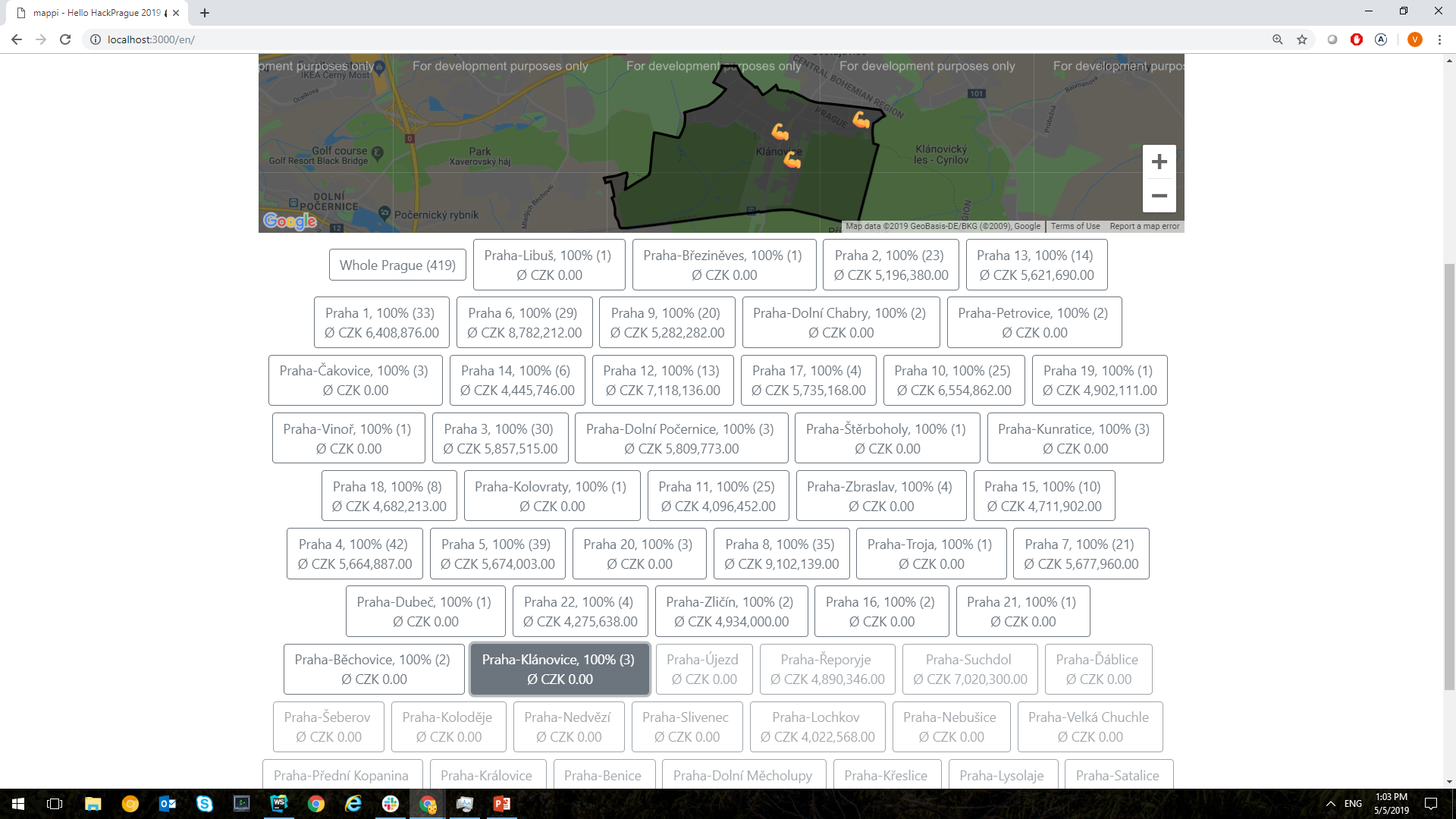Switch to the mappi HackPrague tab

tap(96, 13)
